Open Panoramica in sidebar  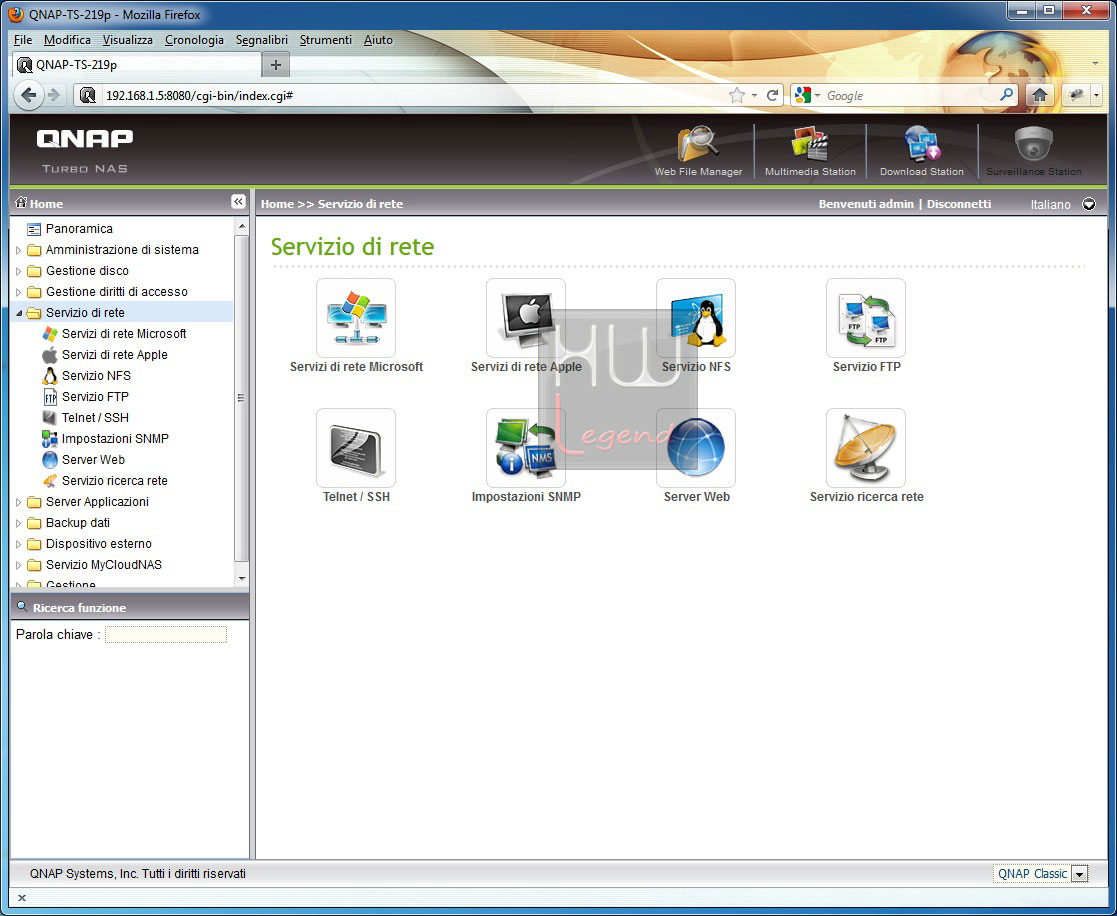click(x=79, y=229)
